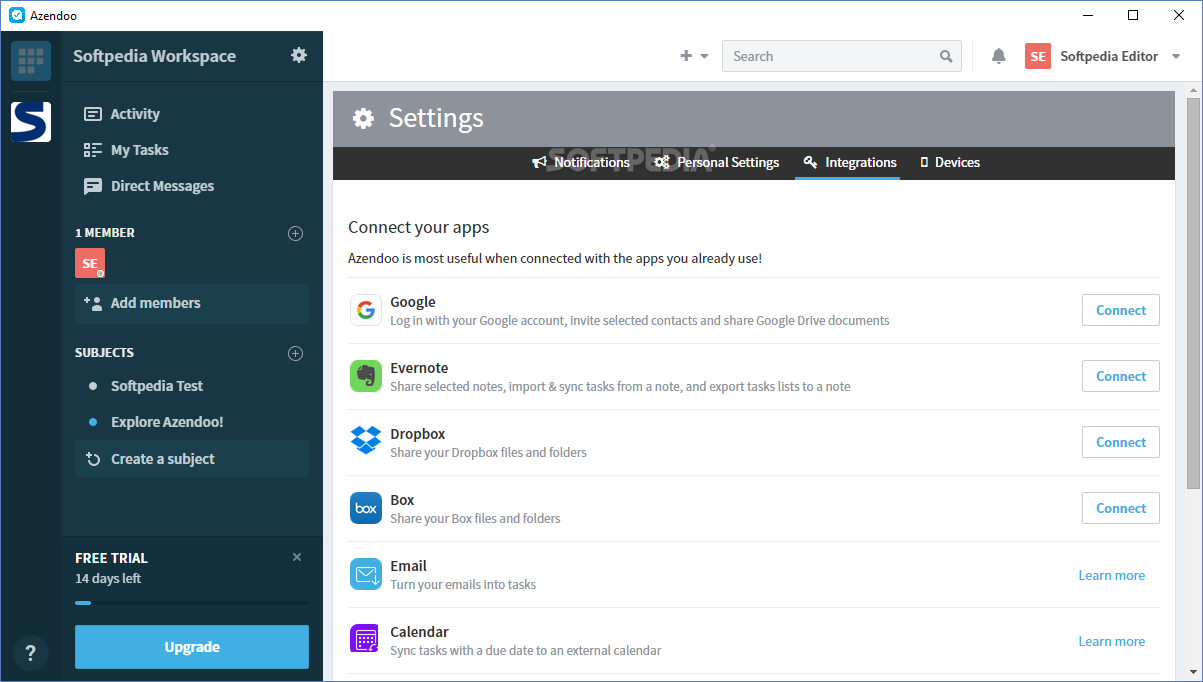Click the SE member avatar in sidebar
The image size is (1203, 682).
(x=90, y=263)
